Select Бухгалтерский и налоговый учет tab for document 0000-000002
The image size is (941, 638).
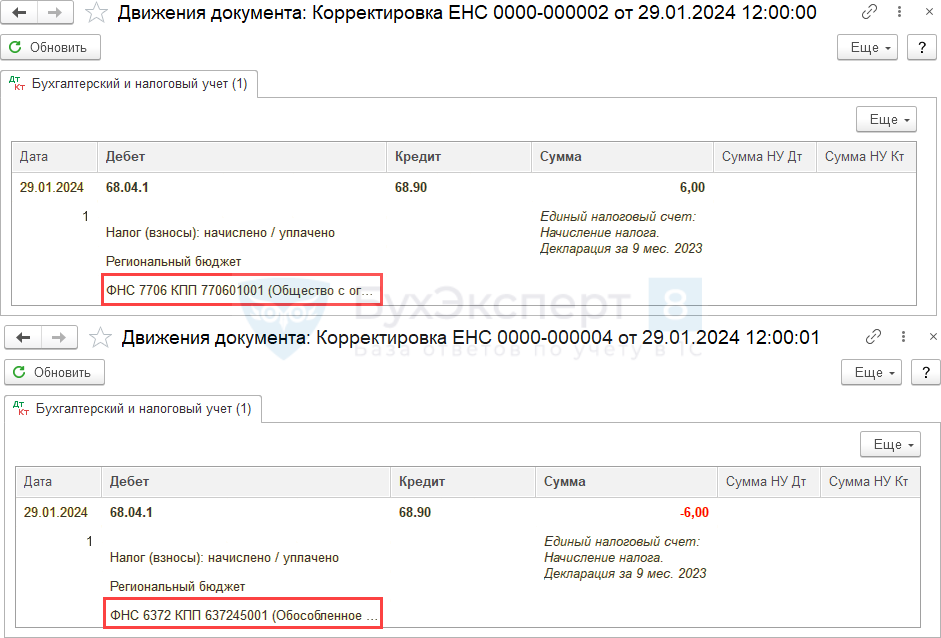click(131, 84)
